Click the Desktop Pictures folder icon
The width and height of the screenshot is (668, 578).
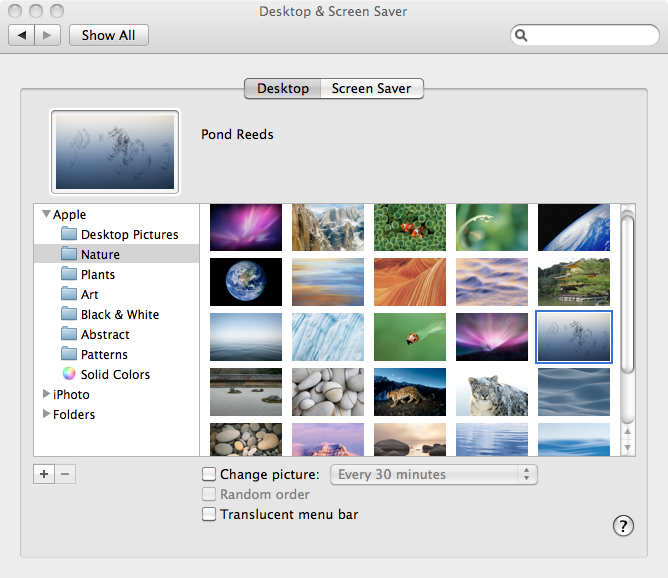pos(69,234)
